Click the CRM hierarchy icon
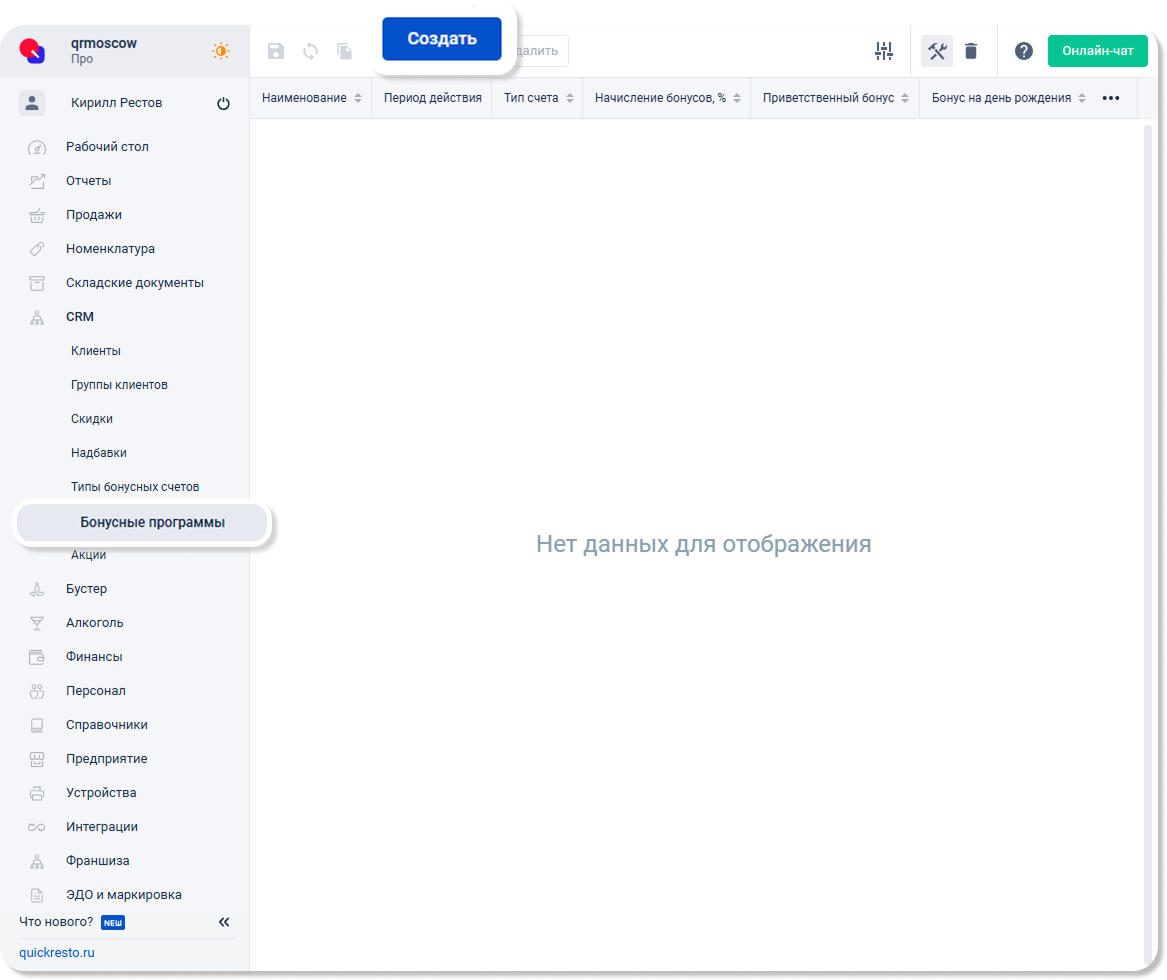Viewport: 1167px width, 980px height. pyautogui.click(x=36, y=318)
